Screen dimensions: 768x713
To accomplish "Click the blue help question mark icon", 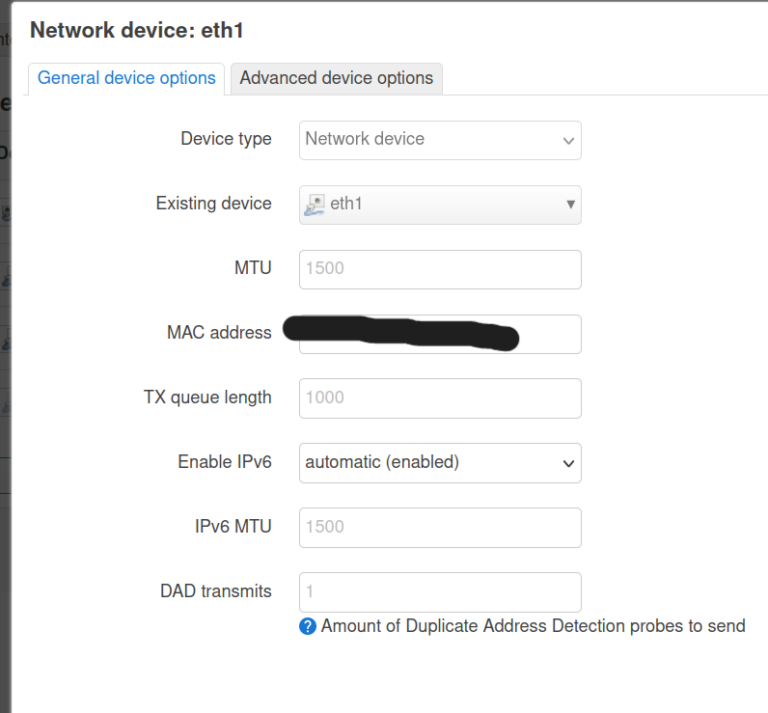I will (x=308, y=627).
